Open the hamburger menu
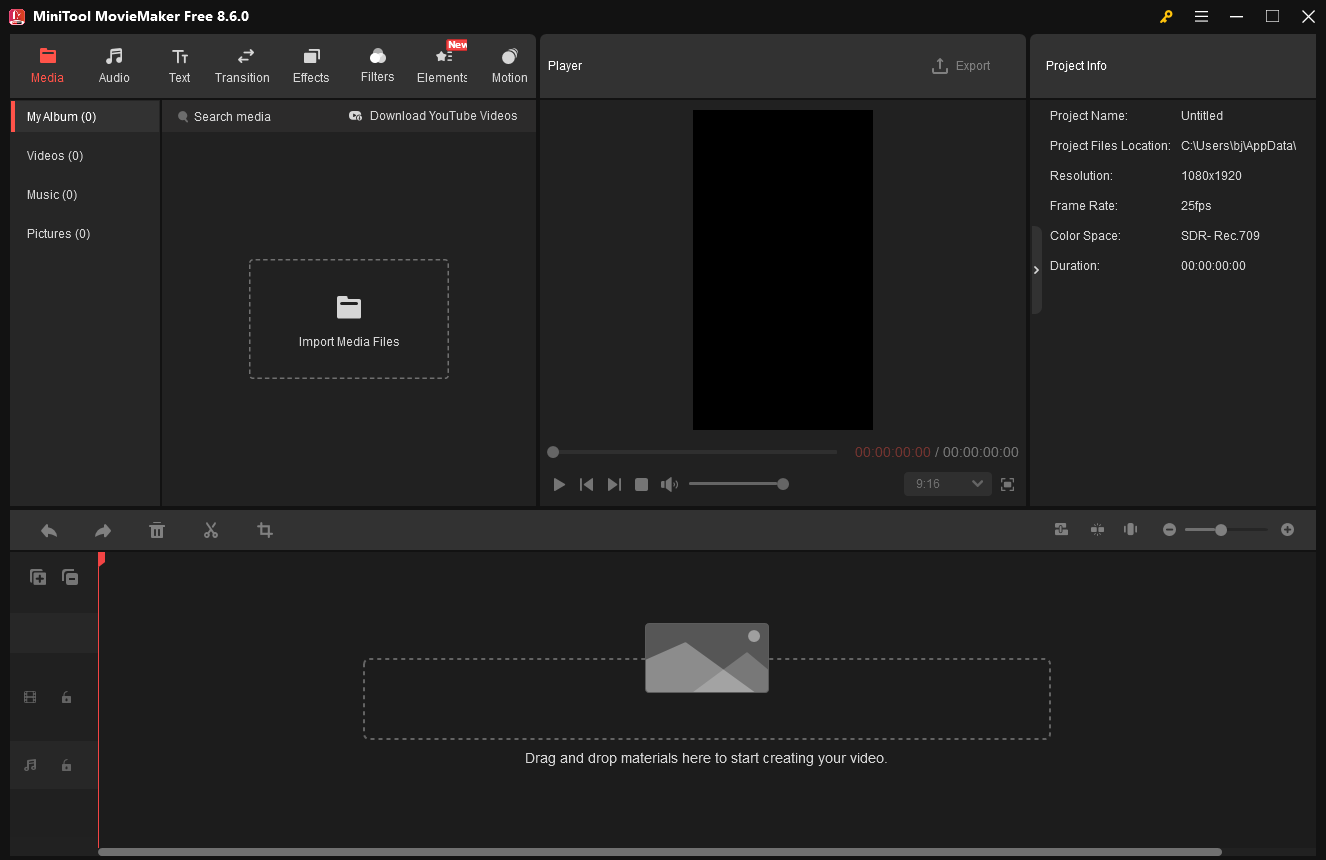Viewport: 1326px width, 860px height. [1201, 16]
